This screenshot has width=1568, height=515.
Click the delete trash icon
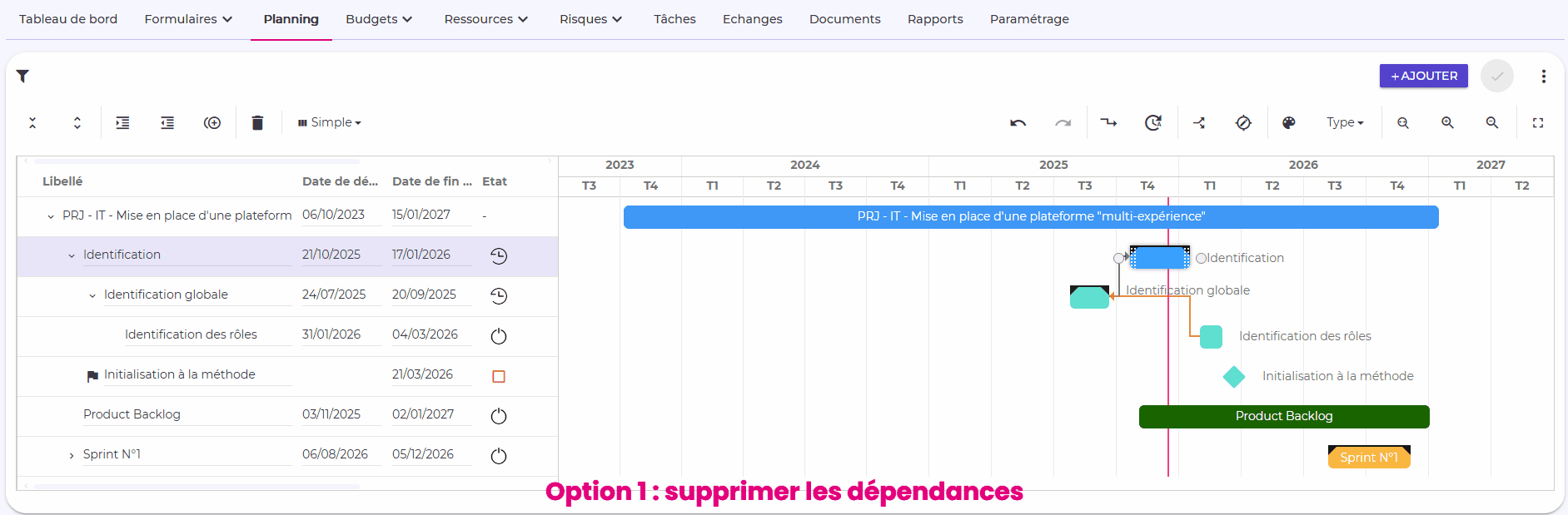[x=257, y=123]
